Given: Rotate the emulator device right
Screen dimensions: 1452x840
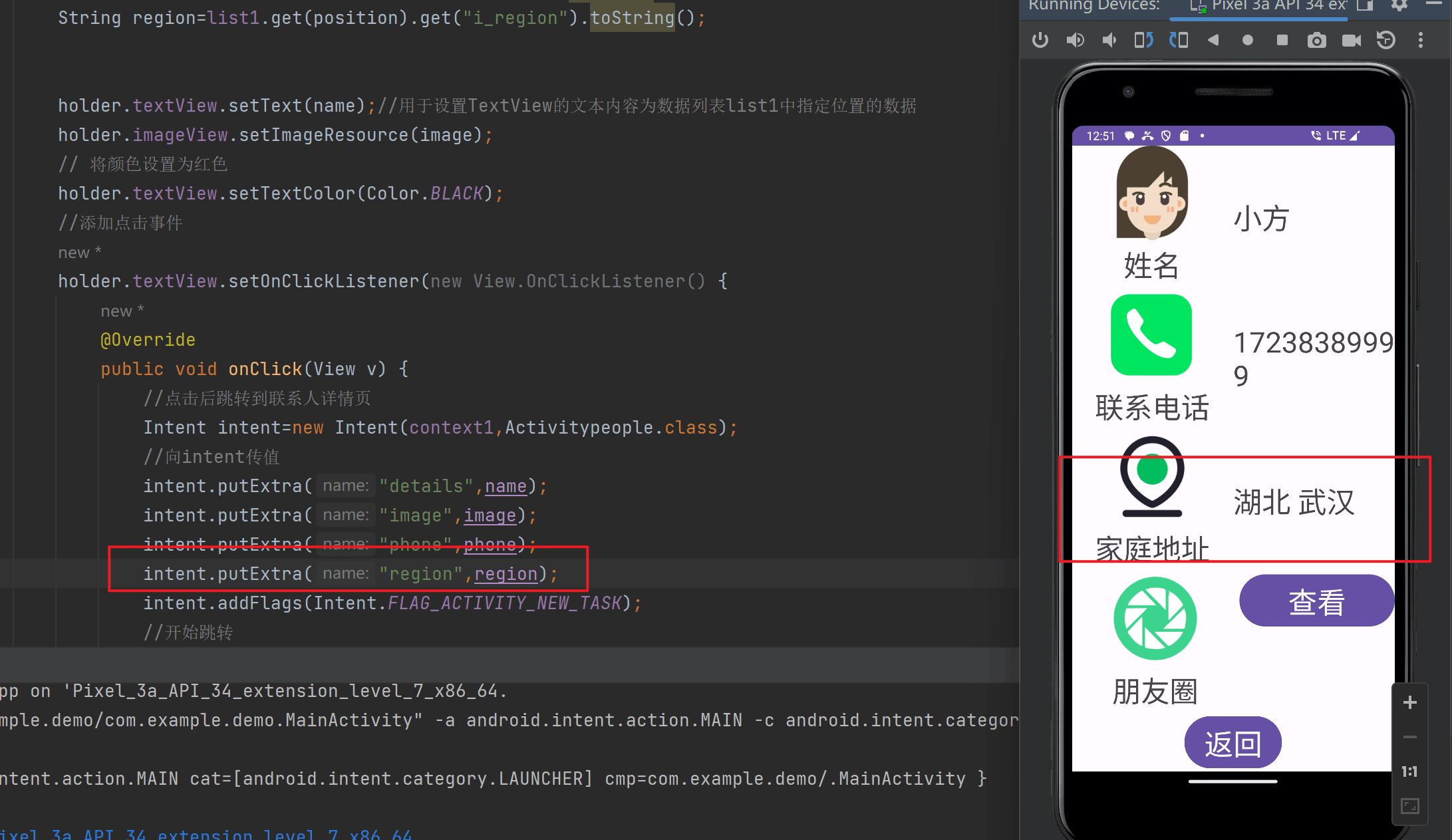Looking at the screenshot, I should click(x=1179, y=41).
